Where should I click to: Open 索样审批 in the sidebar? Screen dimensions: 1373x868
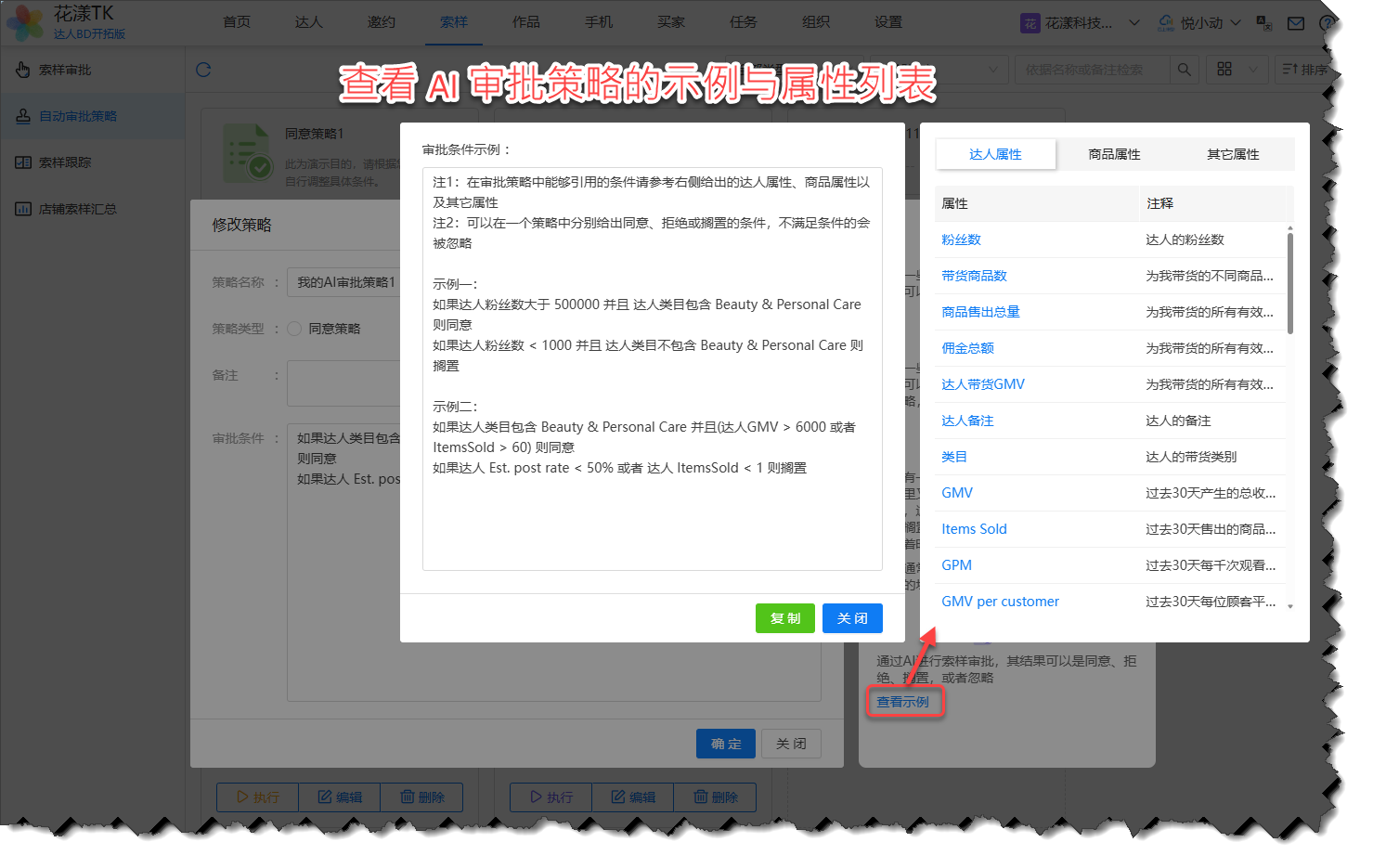click(65, 70)
